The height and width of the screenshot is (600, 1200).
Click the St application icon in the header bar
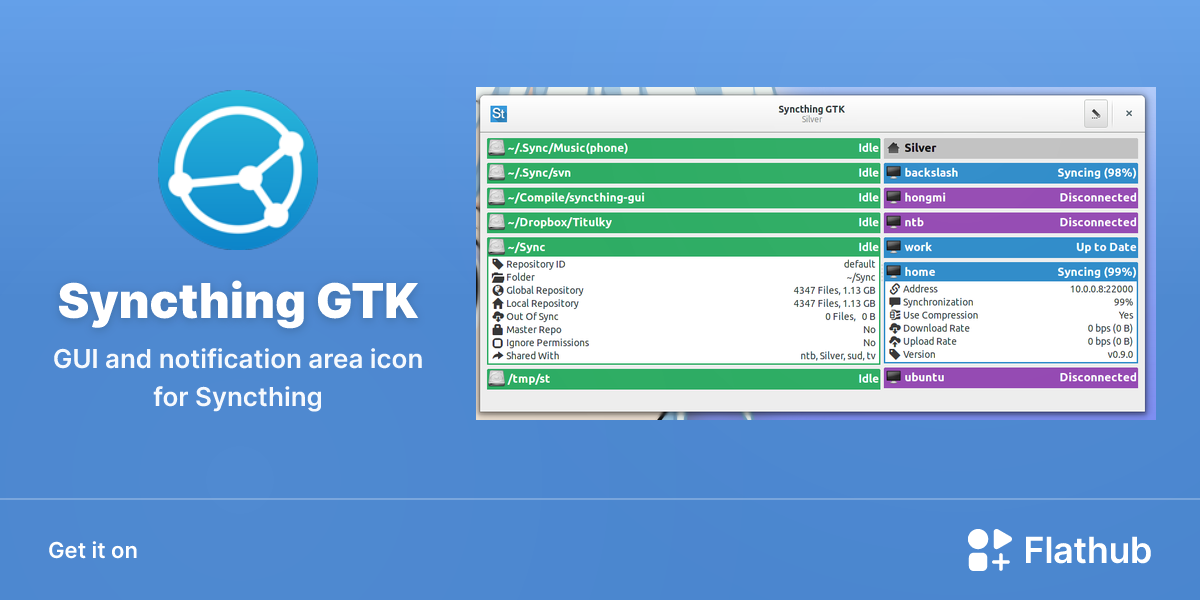(x=499, y=114)
